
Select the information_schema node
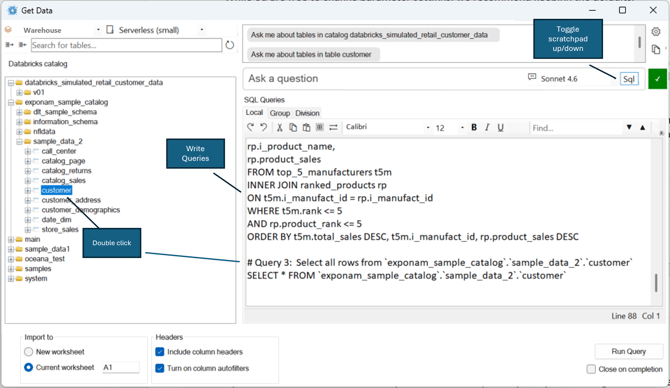click(x=65, y=122)
